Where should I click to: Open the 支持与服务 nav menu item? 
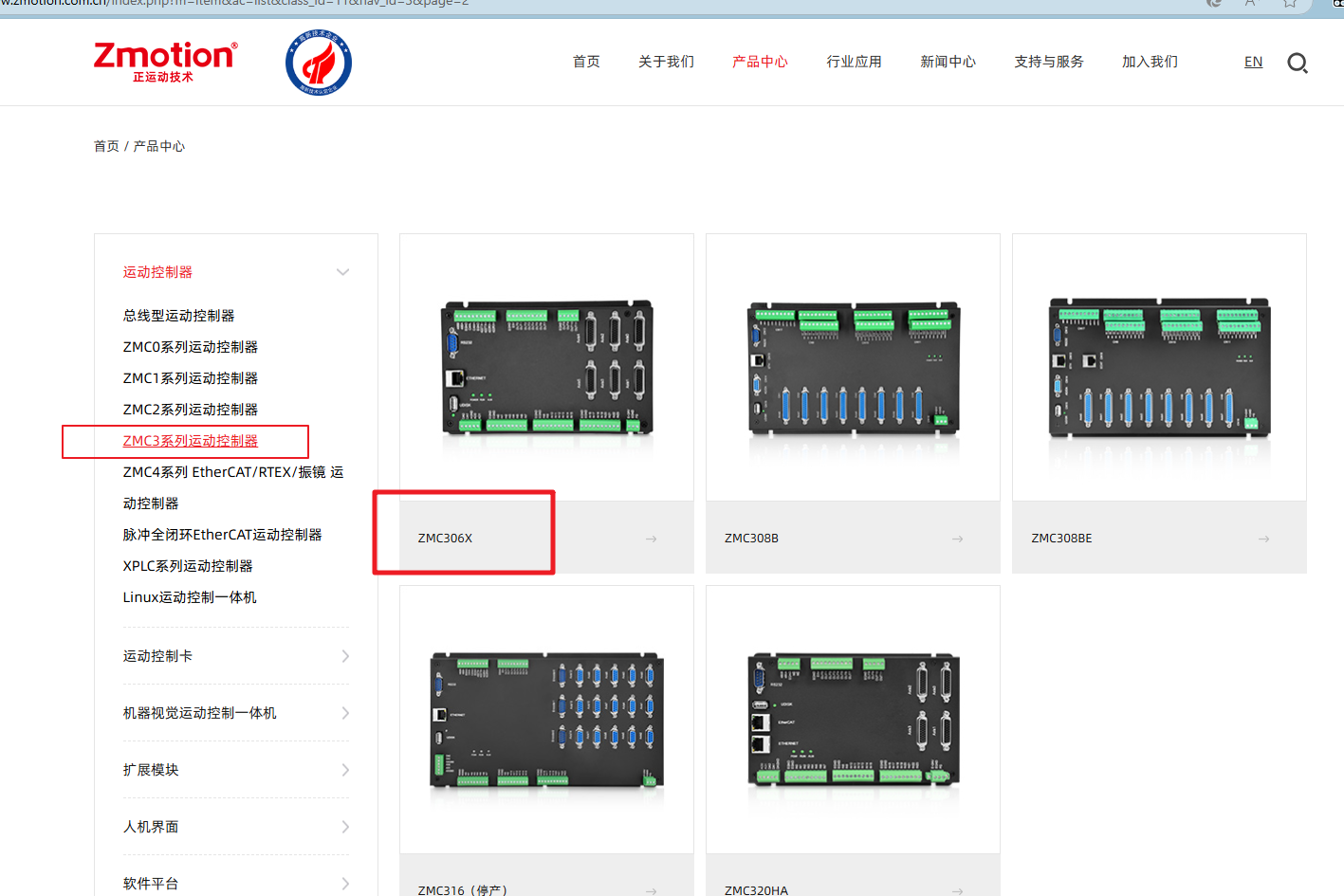tap(1049, 62)
